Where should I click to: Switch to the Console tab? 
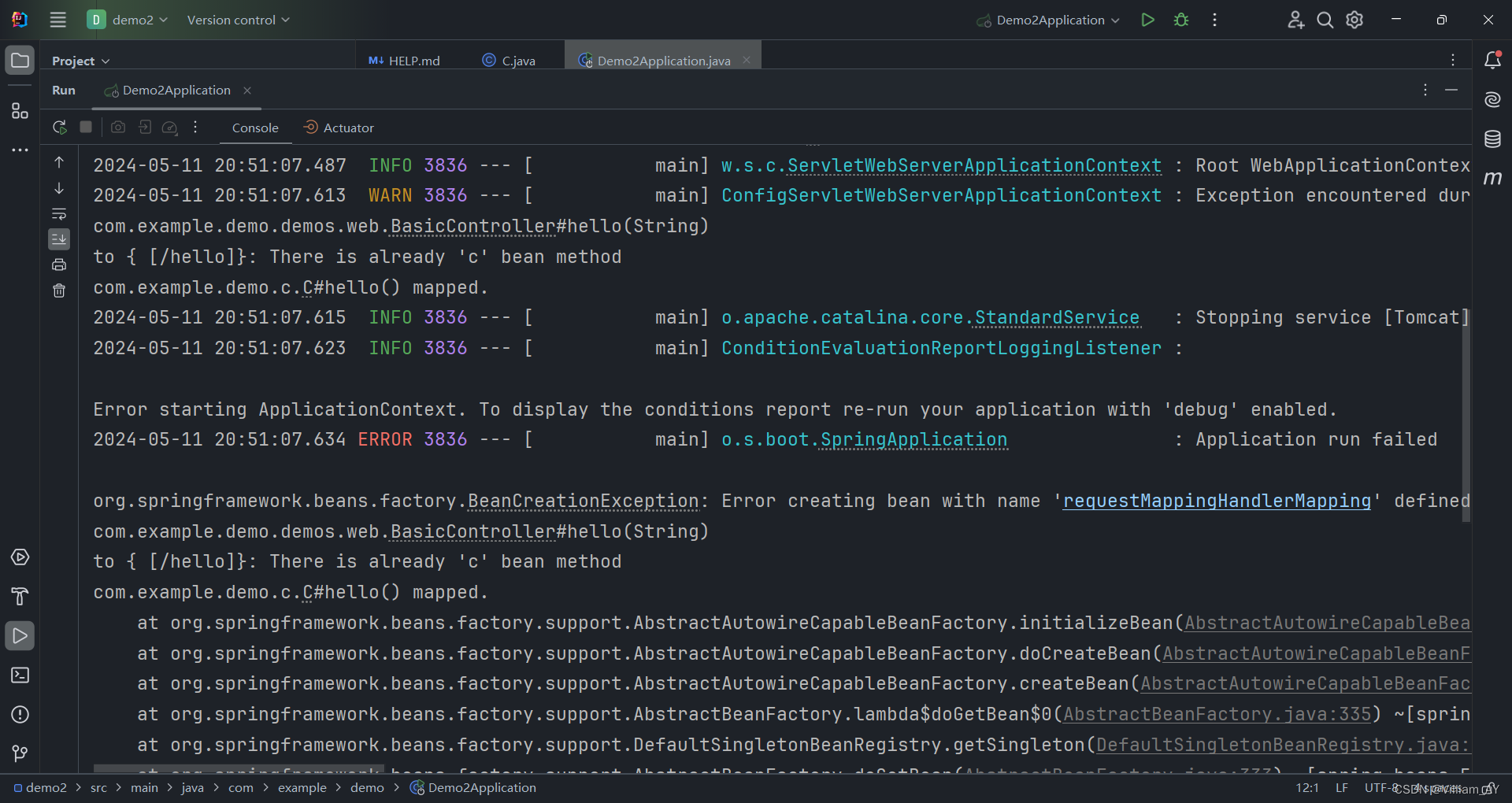tap(255, 128)
